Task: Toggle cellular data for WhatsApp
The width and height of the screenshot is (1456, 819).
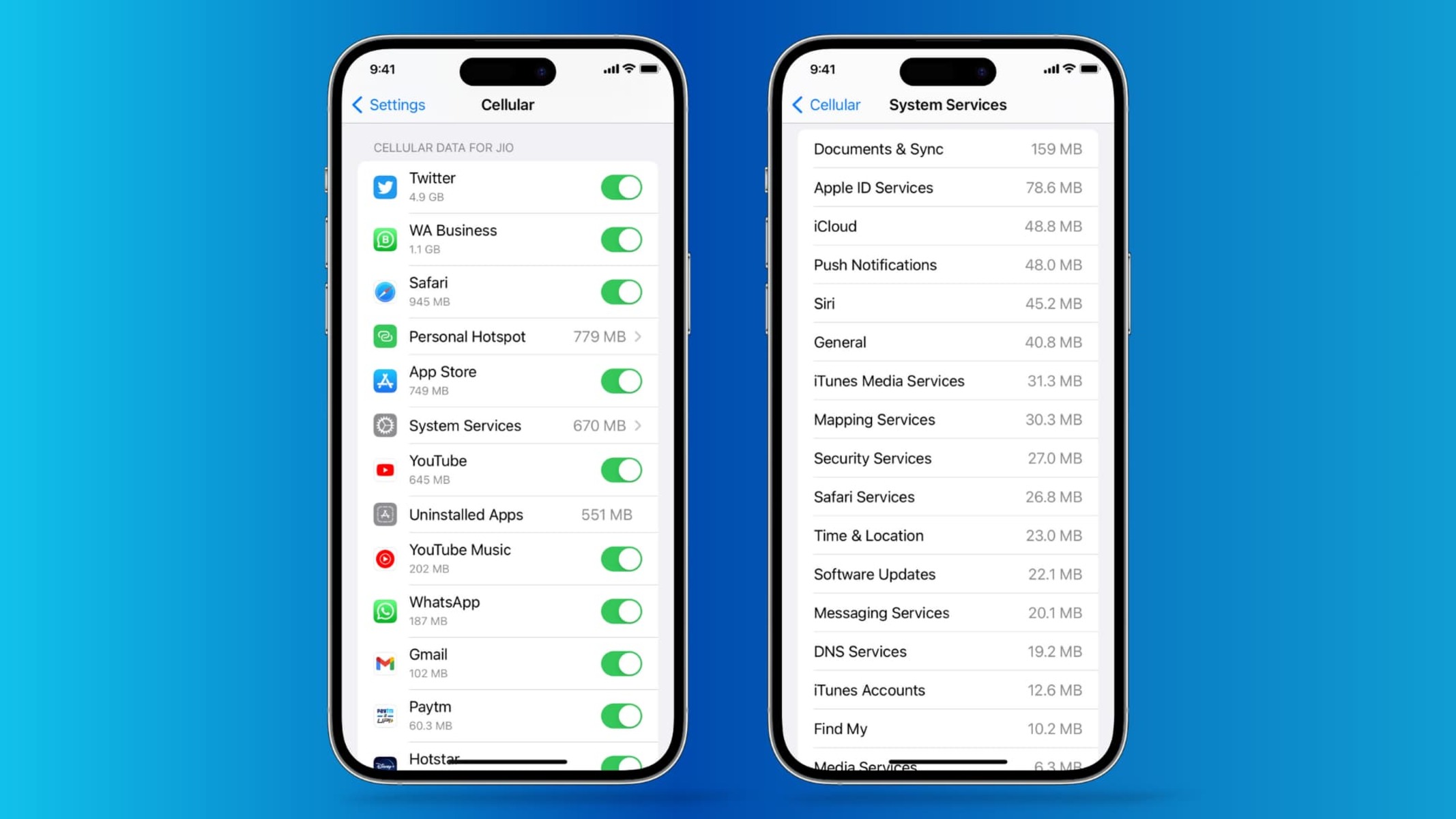Action: [x=621, y=611]
